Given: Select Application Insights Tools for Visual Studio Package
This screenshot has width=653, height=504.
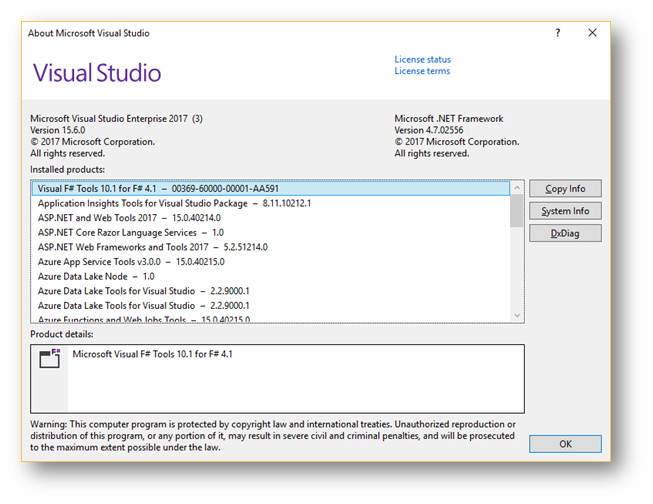Looking at the screenshot, I should pyautogui.click(x=271, y=203).
